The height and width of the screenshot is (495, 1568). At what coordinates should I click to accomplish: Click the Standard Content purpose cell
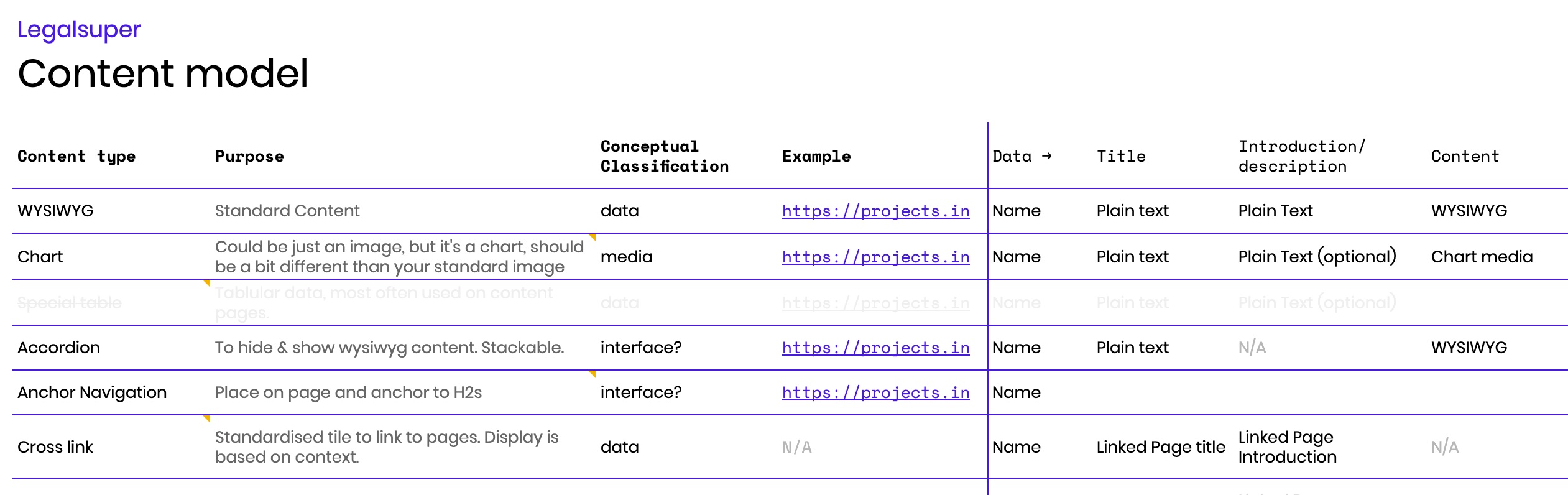point(287,211)
